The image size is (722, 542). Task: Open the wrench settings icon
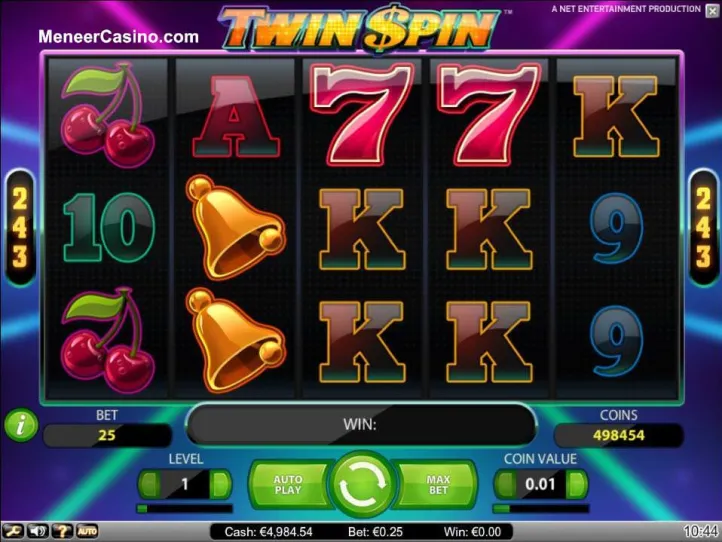point(12,531)
